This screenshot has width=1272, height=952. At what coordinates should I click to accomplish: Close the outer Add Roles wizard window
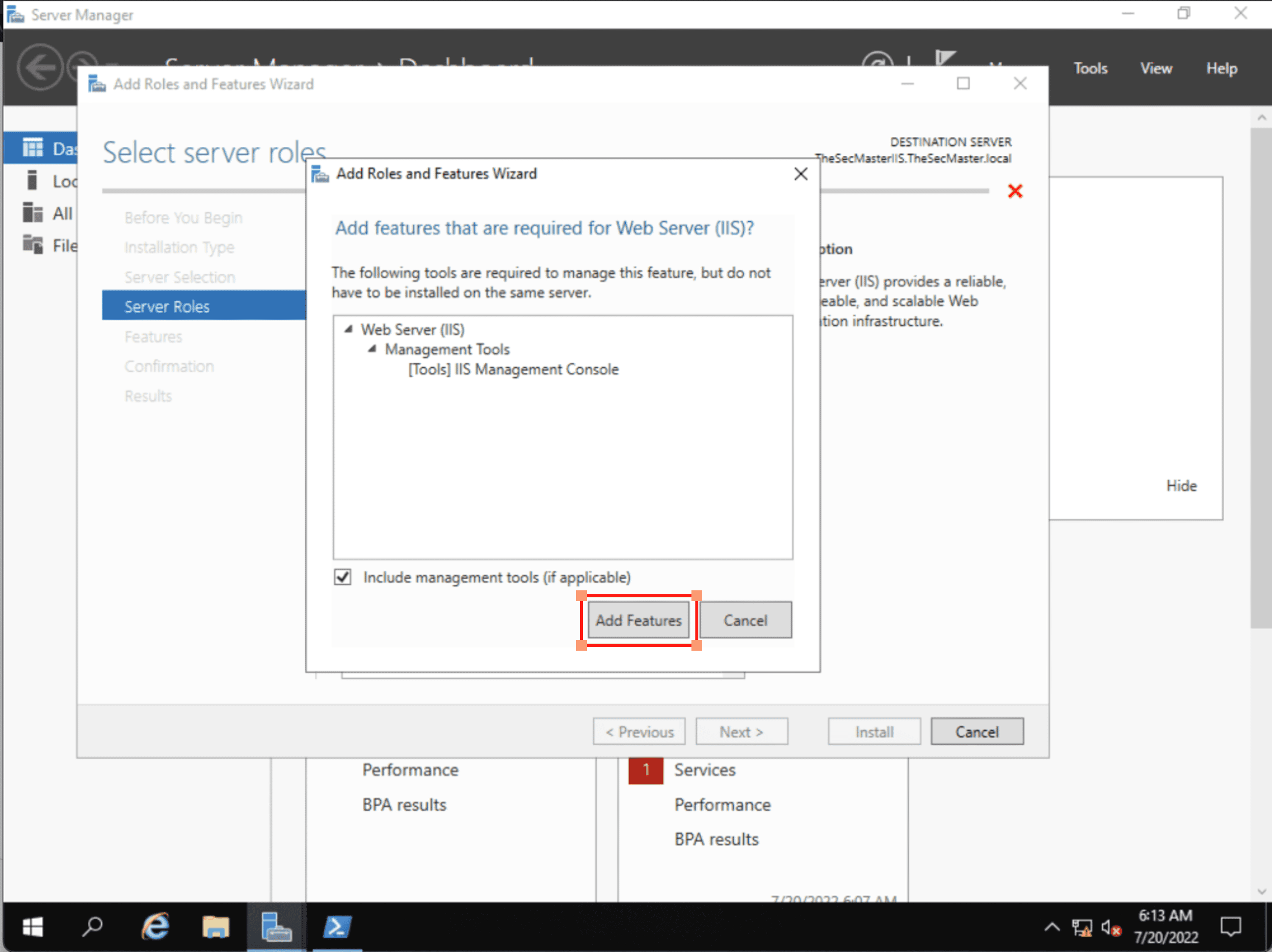(1020, 84)
